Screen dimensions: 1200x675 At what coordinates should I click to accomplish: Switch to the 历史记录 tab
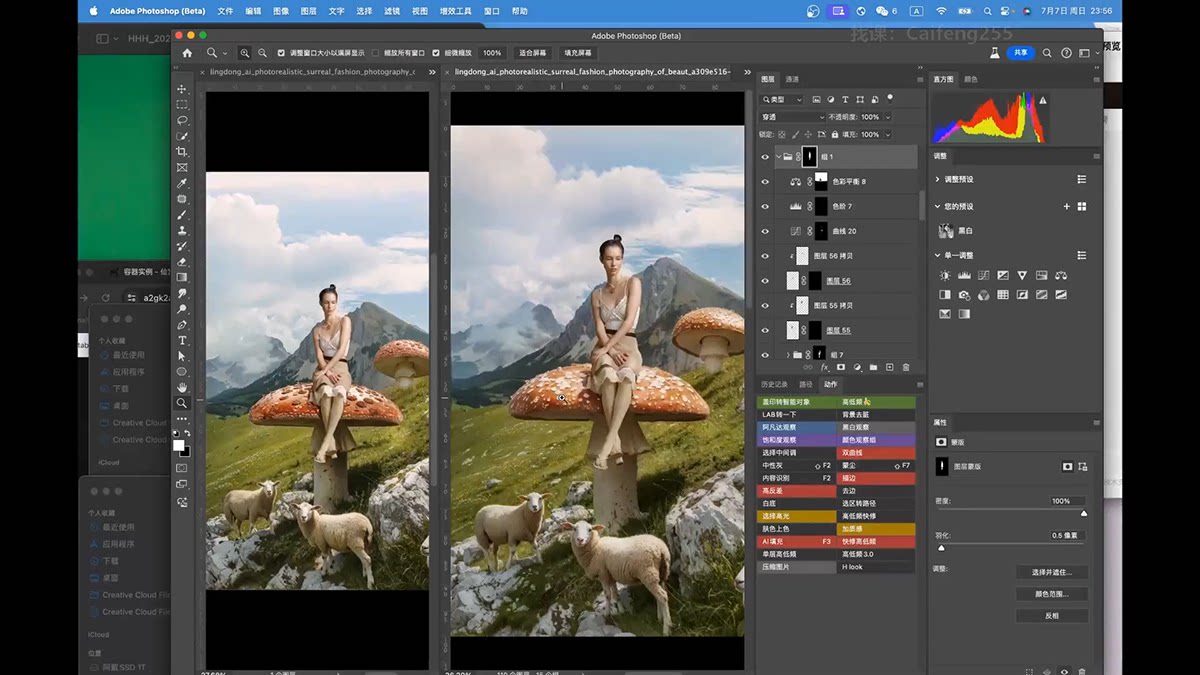[x=773, y=384]
